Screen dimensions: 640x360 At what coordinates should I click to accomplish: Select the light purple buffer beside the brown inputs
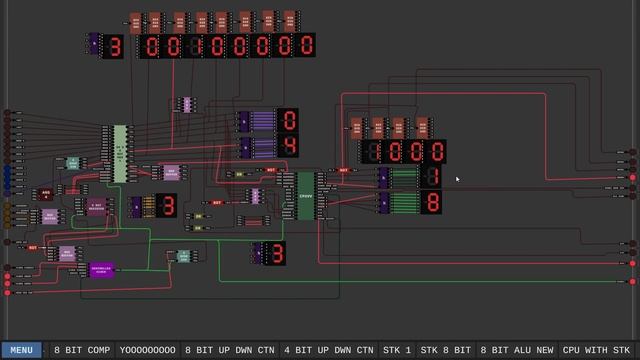(x=50, y=217)
